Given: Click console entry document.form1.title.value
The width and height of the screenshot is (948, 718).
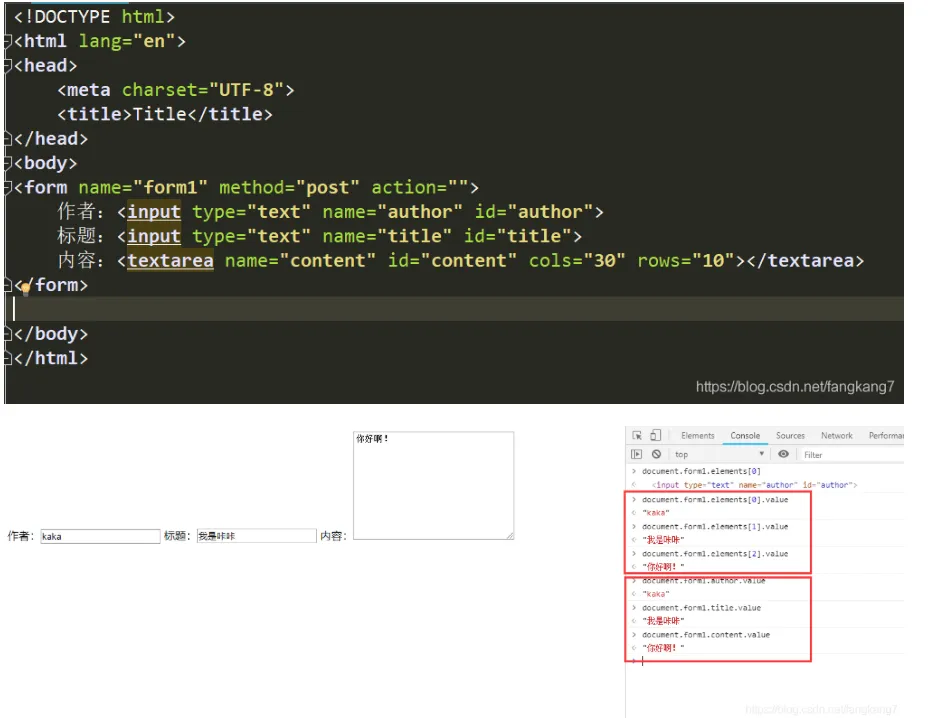Looking at the screenshot, I should pos(701,608).
